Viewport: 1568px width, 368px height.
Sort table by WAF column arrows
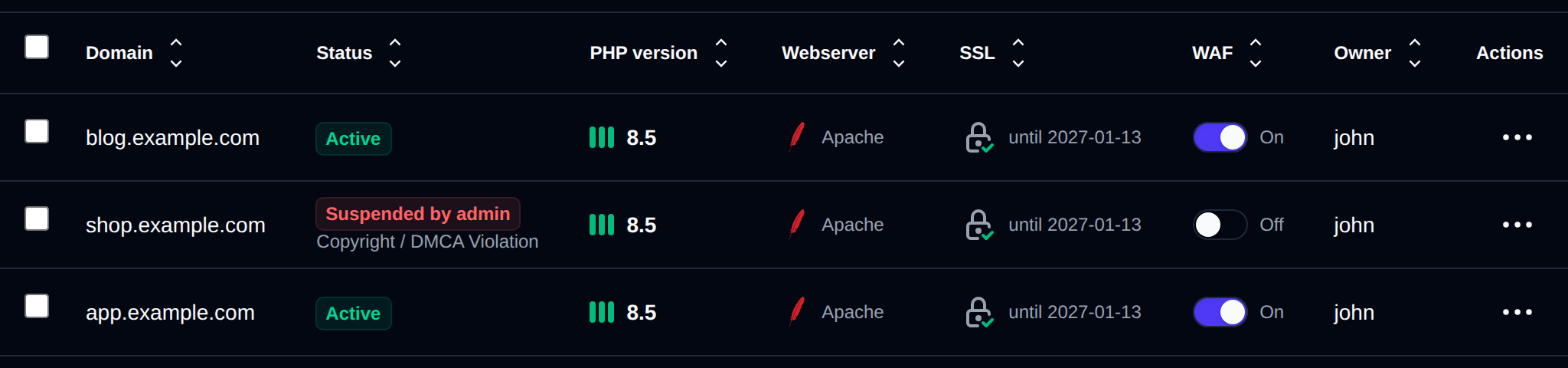(x=1256, y=53)
